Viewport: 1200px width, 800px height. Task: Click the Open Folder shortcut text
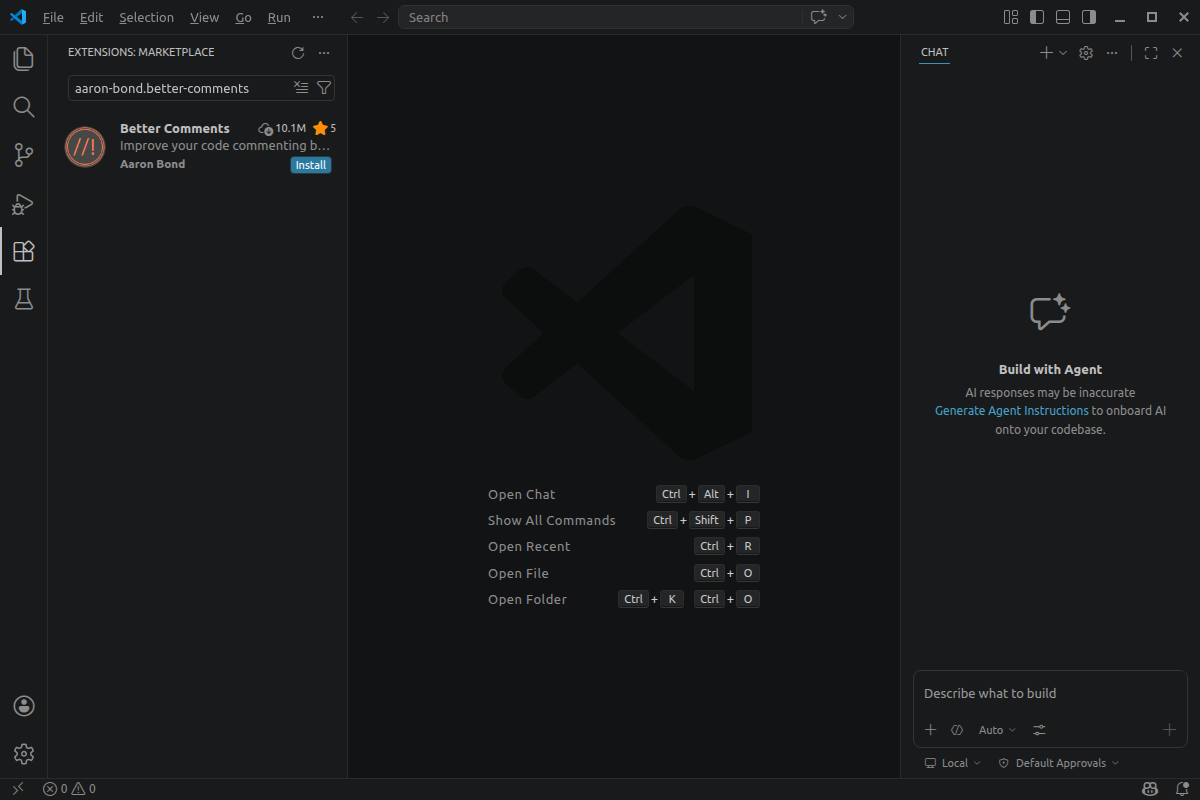click(527, 599)
